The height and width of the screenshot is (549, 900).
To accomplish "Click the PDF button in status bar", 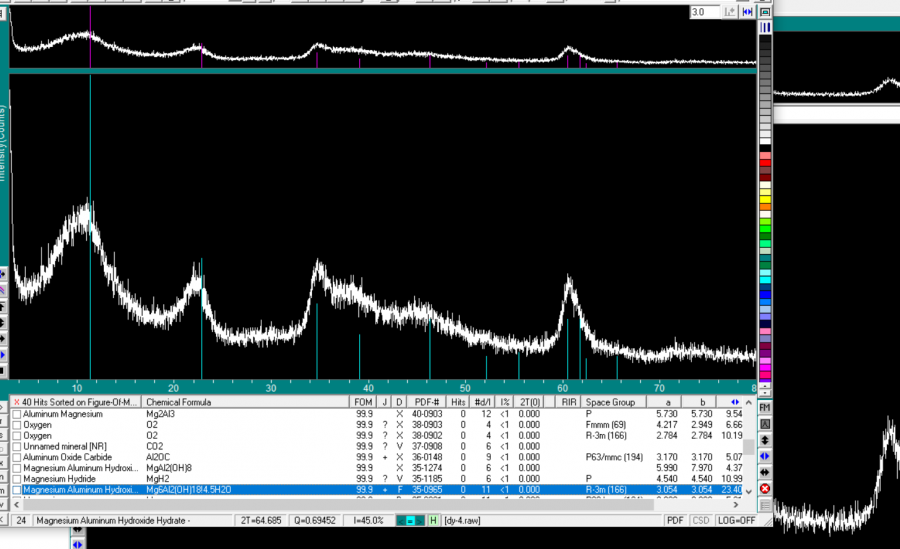I will tap(676, 521).
